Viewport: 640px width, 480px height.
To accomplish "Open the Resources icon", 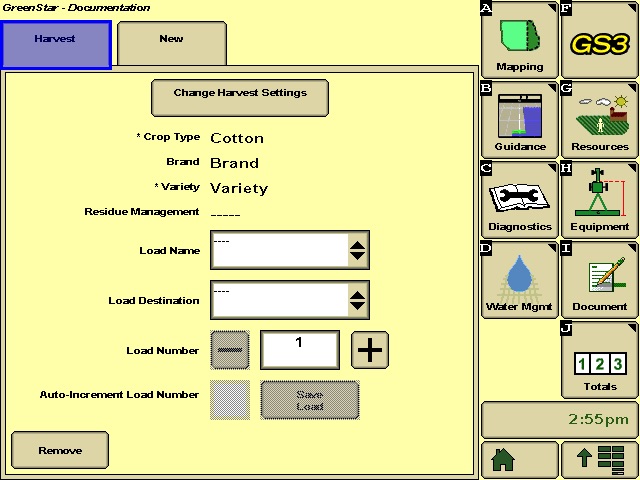I will pyautogui.click(x=599, y=120).
